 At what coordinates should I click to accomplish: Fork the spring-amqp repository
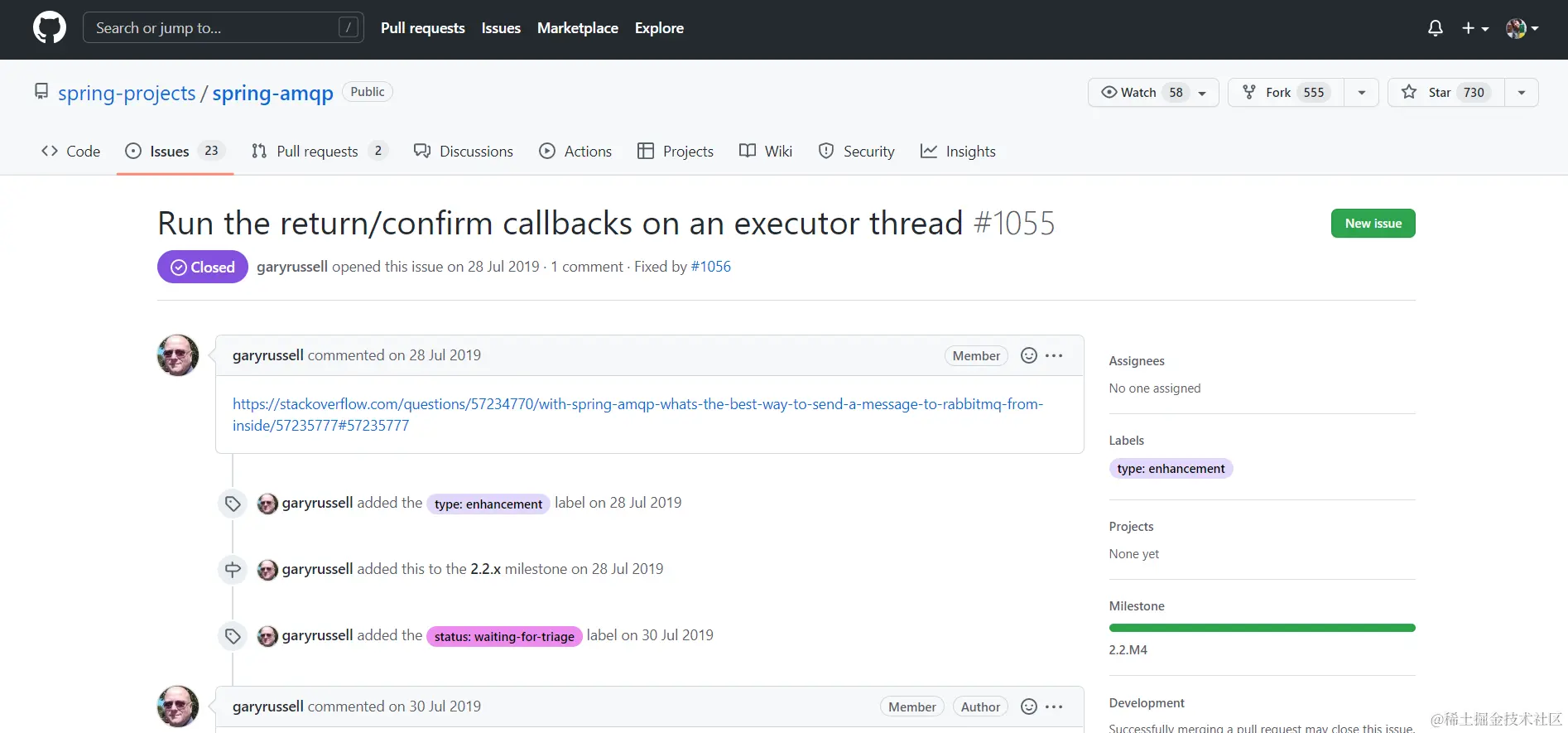(x=1286, y=93)
